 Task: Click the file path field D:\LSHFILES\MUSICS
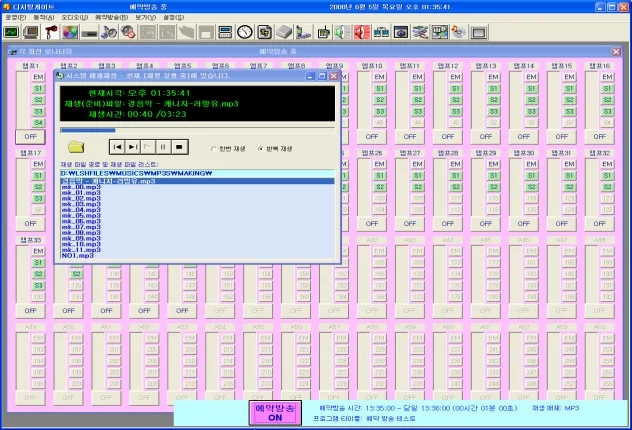pyautogui.click(x=197, y=173)
